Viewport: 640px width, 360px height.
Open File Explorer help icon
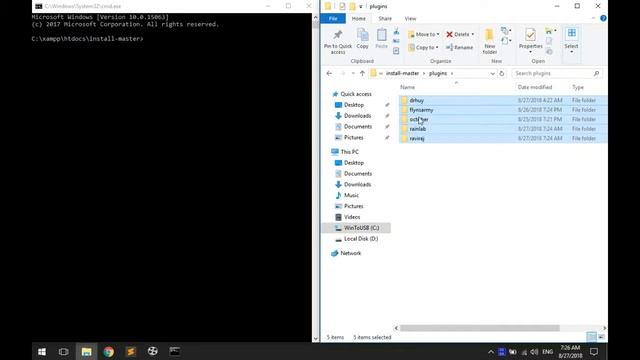pyautogui.click(x=603, y=18)
